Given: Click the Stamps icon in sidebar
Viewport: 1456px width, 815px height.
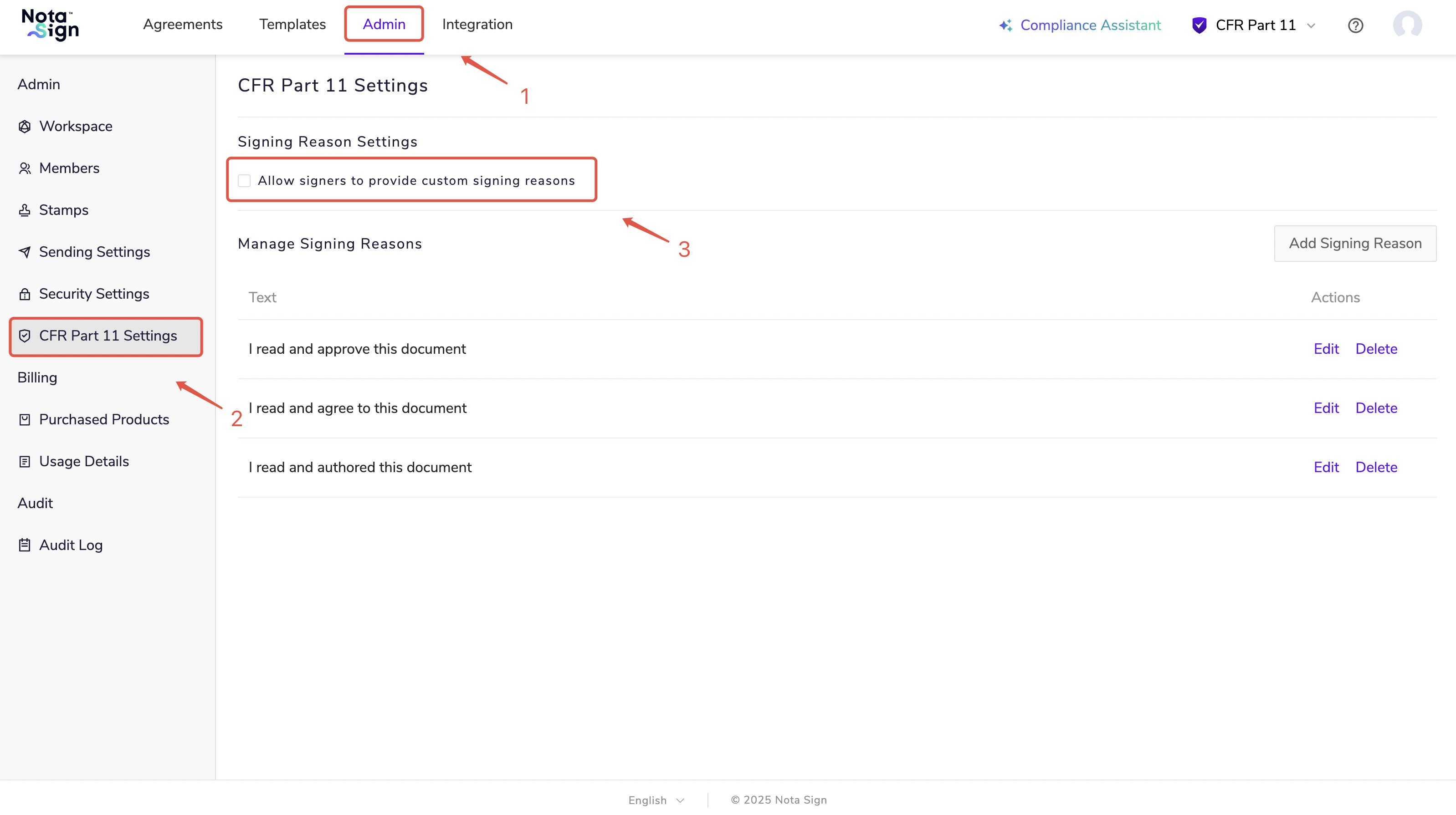Looking at the screenshot, I should (x=24, y=210).
